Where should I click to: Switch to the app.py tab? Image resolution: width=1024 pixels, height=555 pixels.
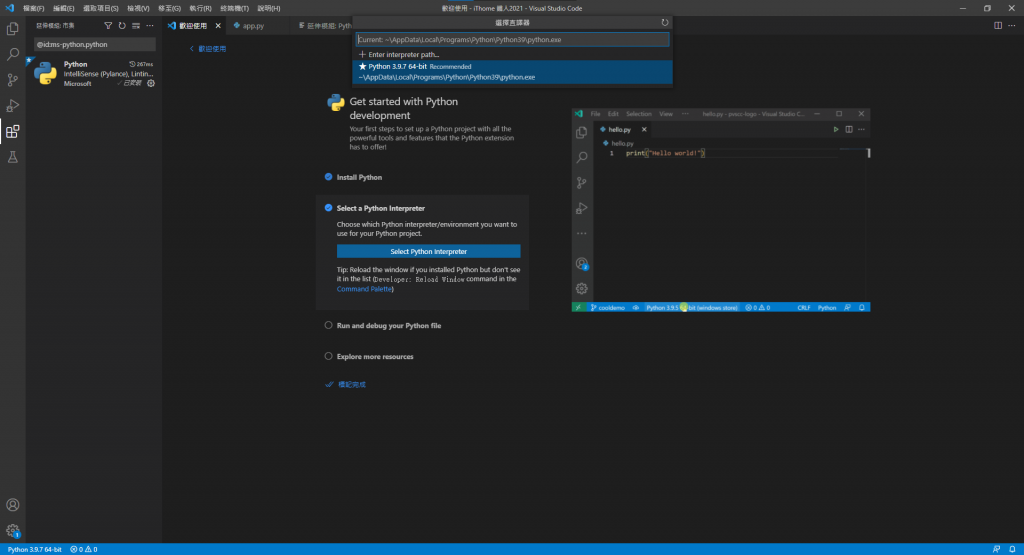(x=253, y=25)
